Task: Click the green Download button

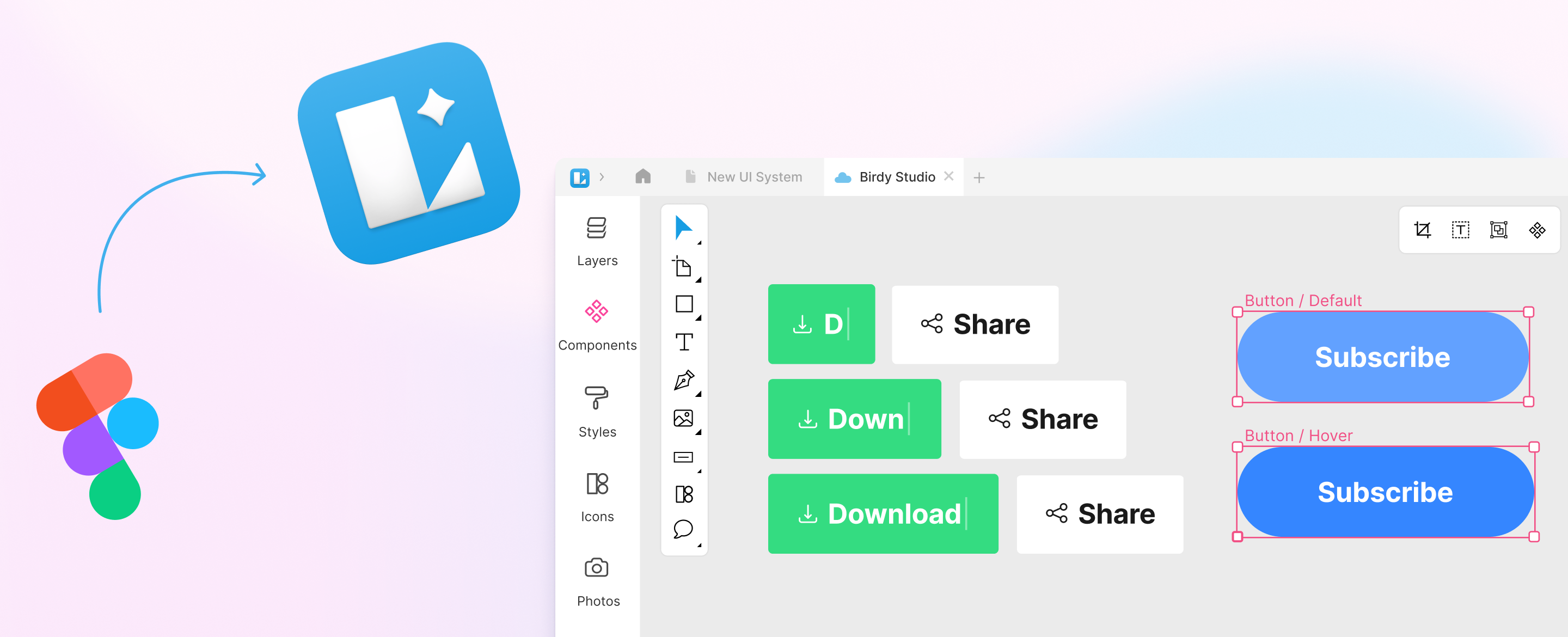Action: tap(883, 513)
